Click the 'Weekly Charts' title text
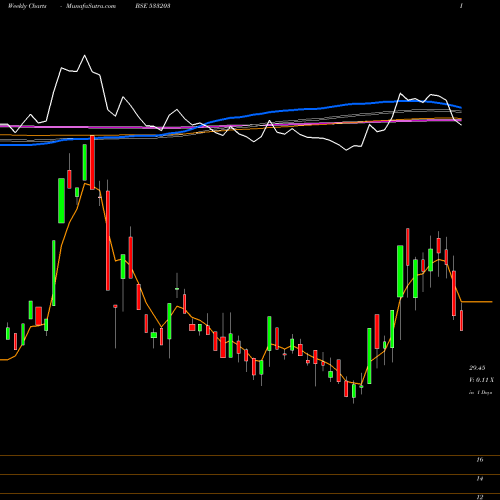500x500 pixels. [x=27, y=6]
